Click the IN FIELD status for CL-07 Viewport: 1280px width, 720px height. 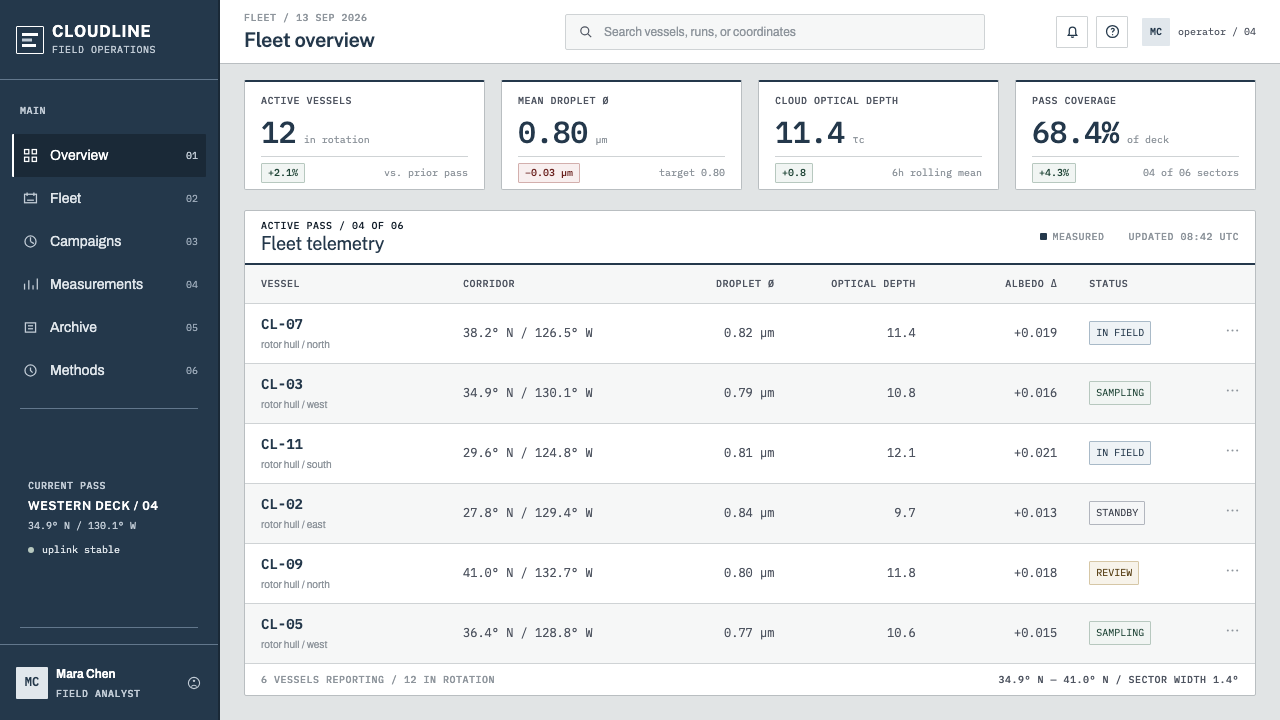[1120, 333]
